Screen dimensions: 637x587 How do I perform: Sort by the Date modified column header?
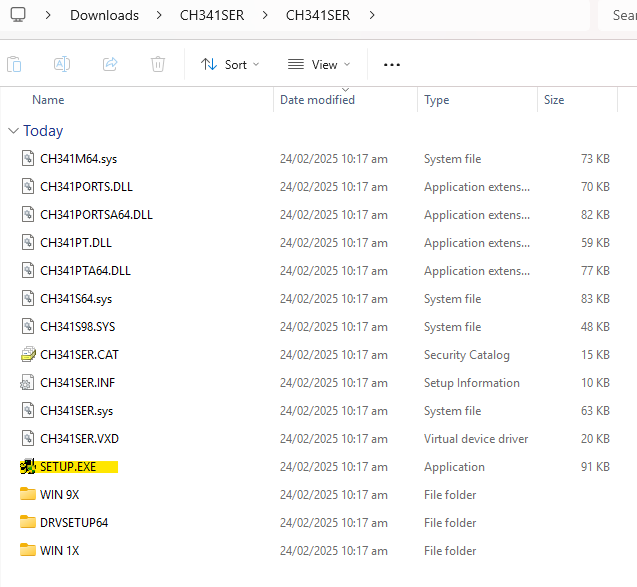click(x=317, y=100)
